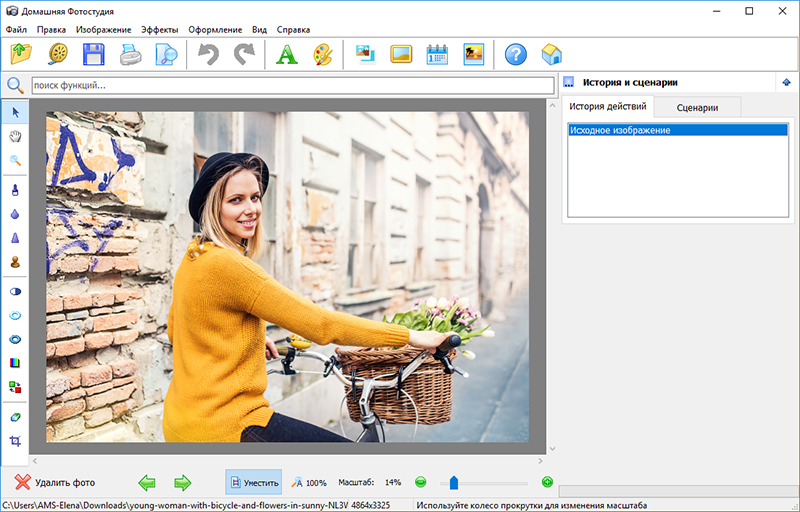The image size is (800, 512).
Task: Open the Оформление menu
Action: point(215,30)
